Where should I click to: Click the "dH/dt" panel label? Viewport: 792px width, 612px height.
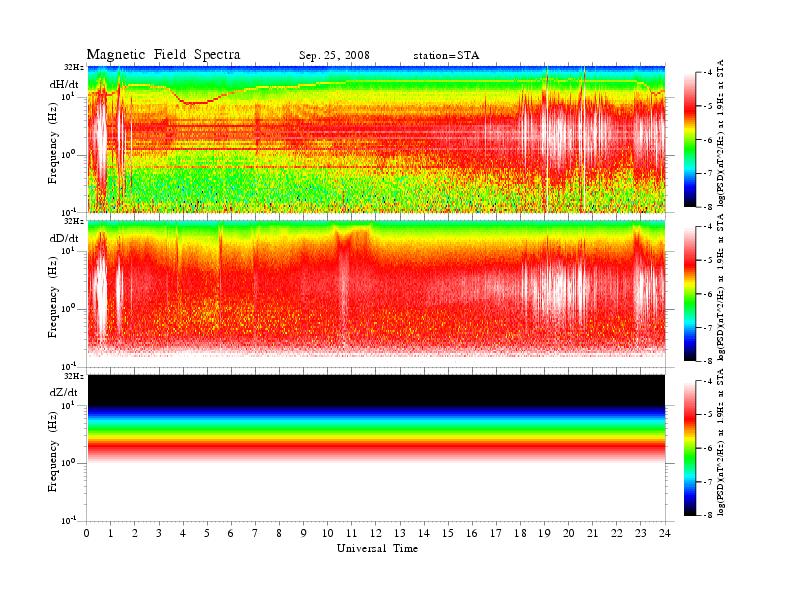[64, 85]
